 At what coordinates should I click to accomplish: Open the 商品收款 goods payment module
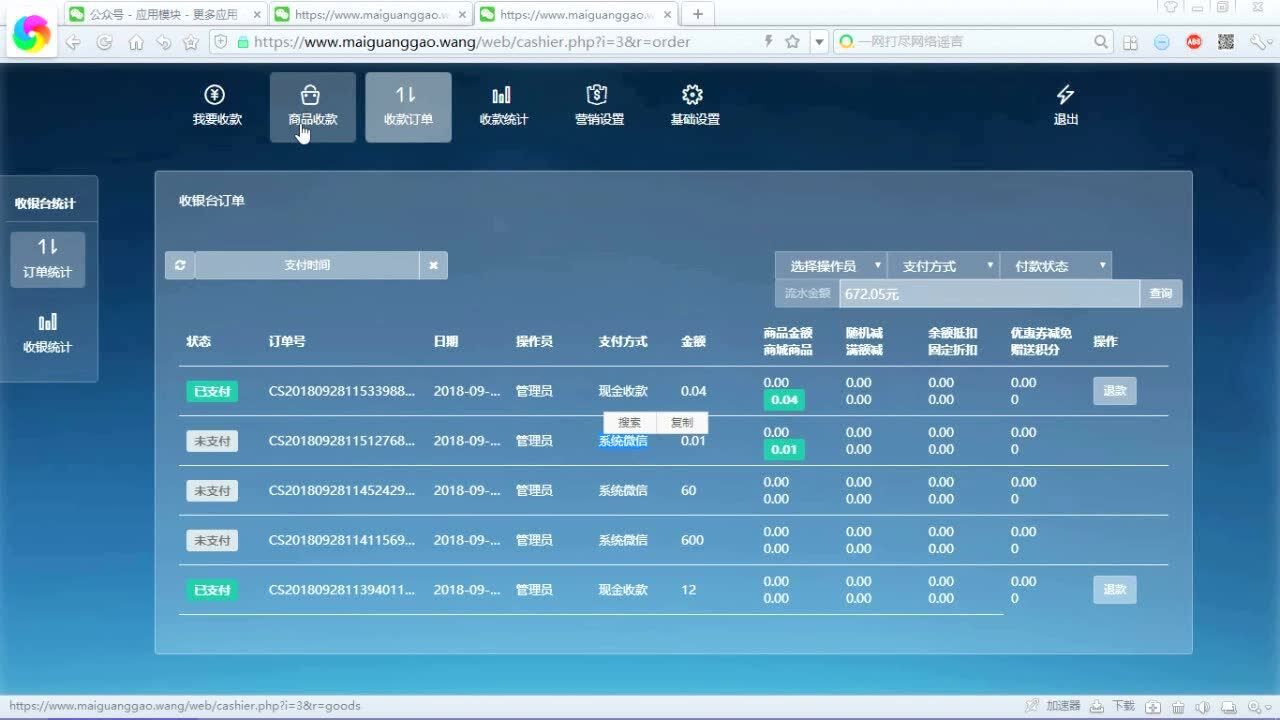pyautogui.click(x=311, y=105)
